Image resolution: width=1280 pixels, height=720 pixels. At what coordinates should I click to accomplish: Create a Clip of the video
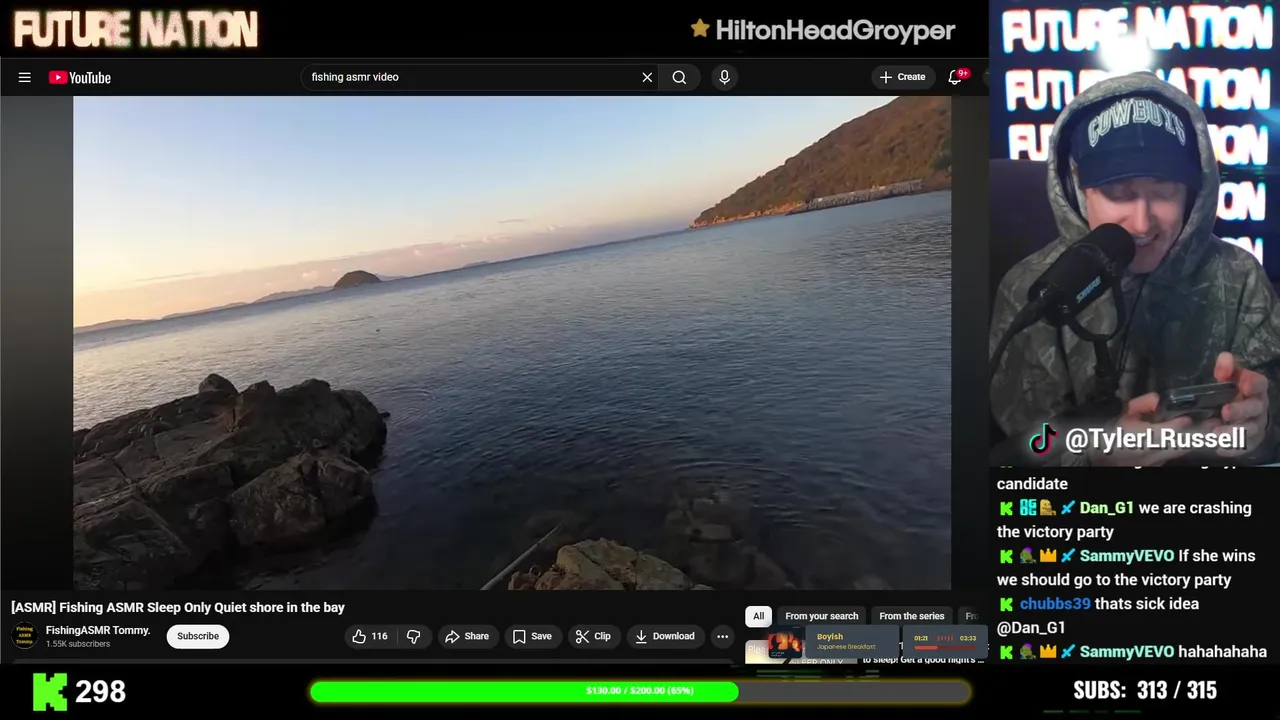click(x=593, y=636)
